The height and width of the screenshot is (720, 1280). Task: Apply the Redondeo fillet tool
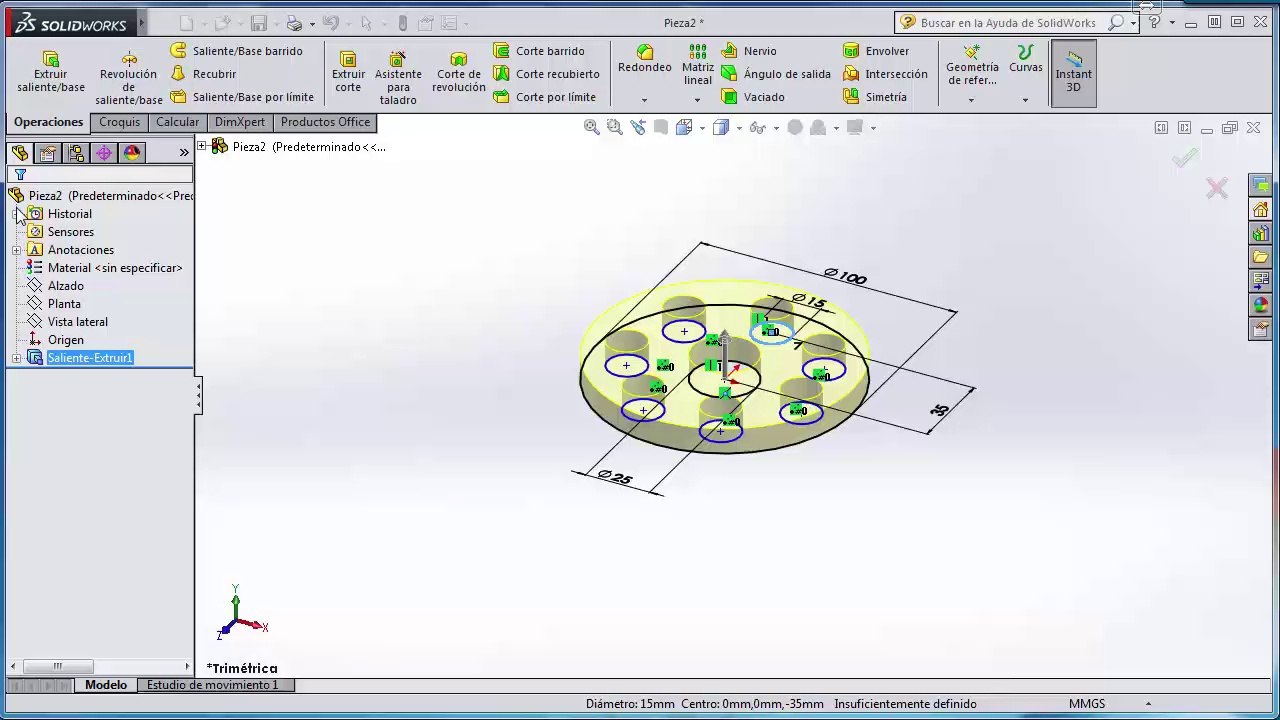pyautogui.click(x=644, y=60)
